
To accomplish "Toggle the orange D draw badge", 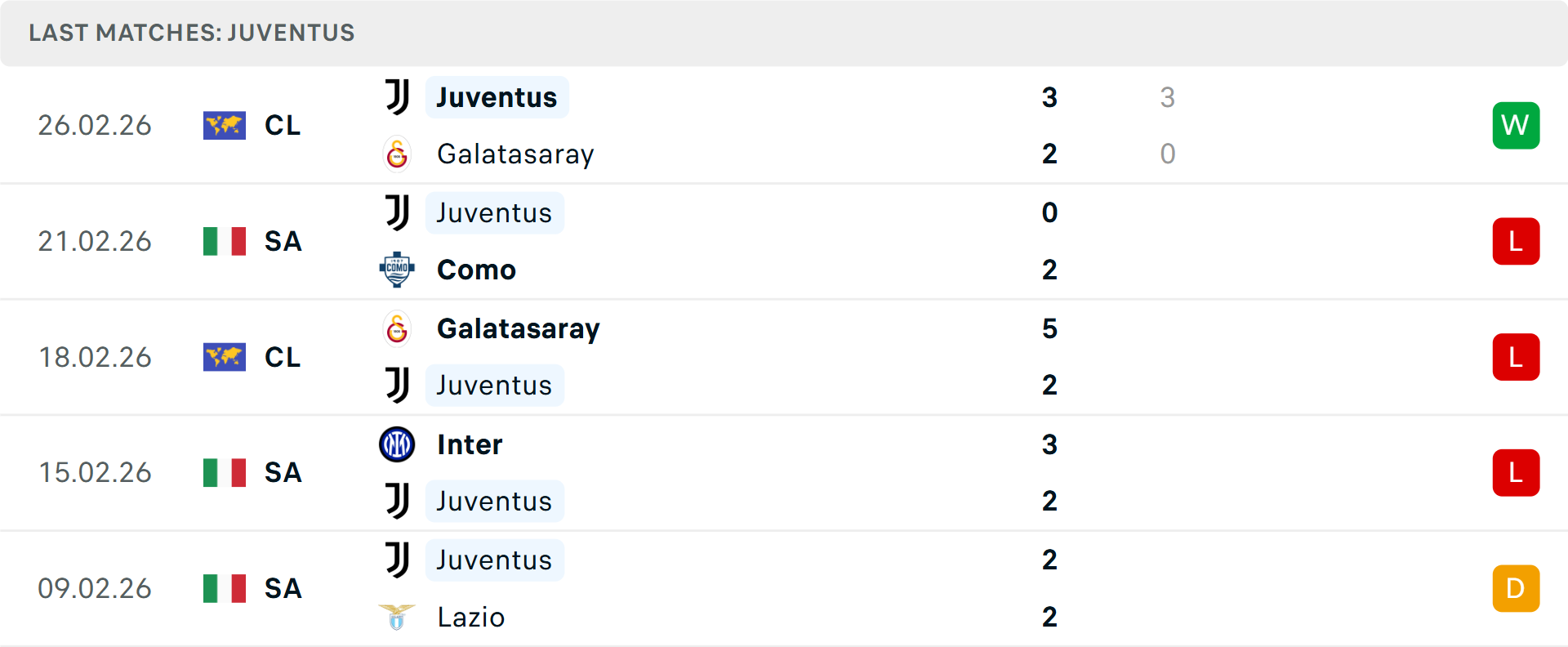I will pos(1516,588).
